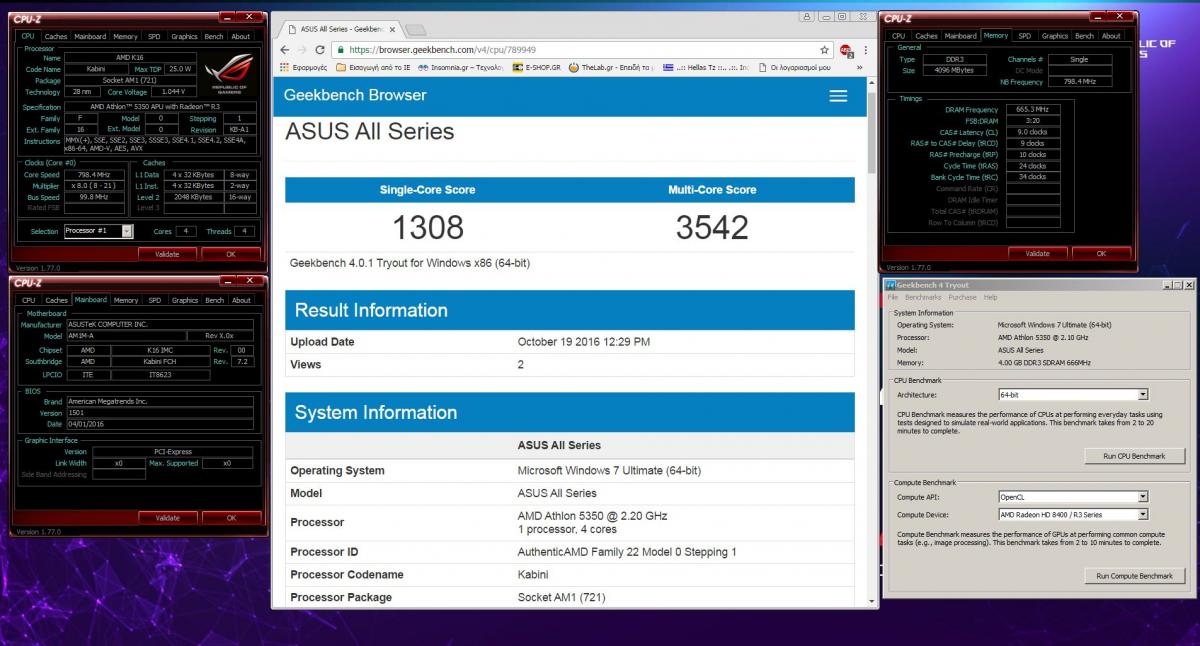Open the Geekbench Browser hamburger menu
Viewport: 1200px width, 646px height.
click(x=838, y=95)
